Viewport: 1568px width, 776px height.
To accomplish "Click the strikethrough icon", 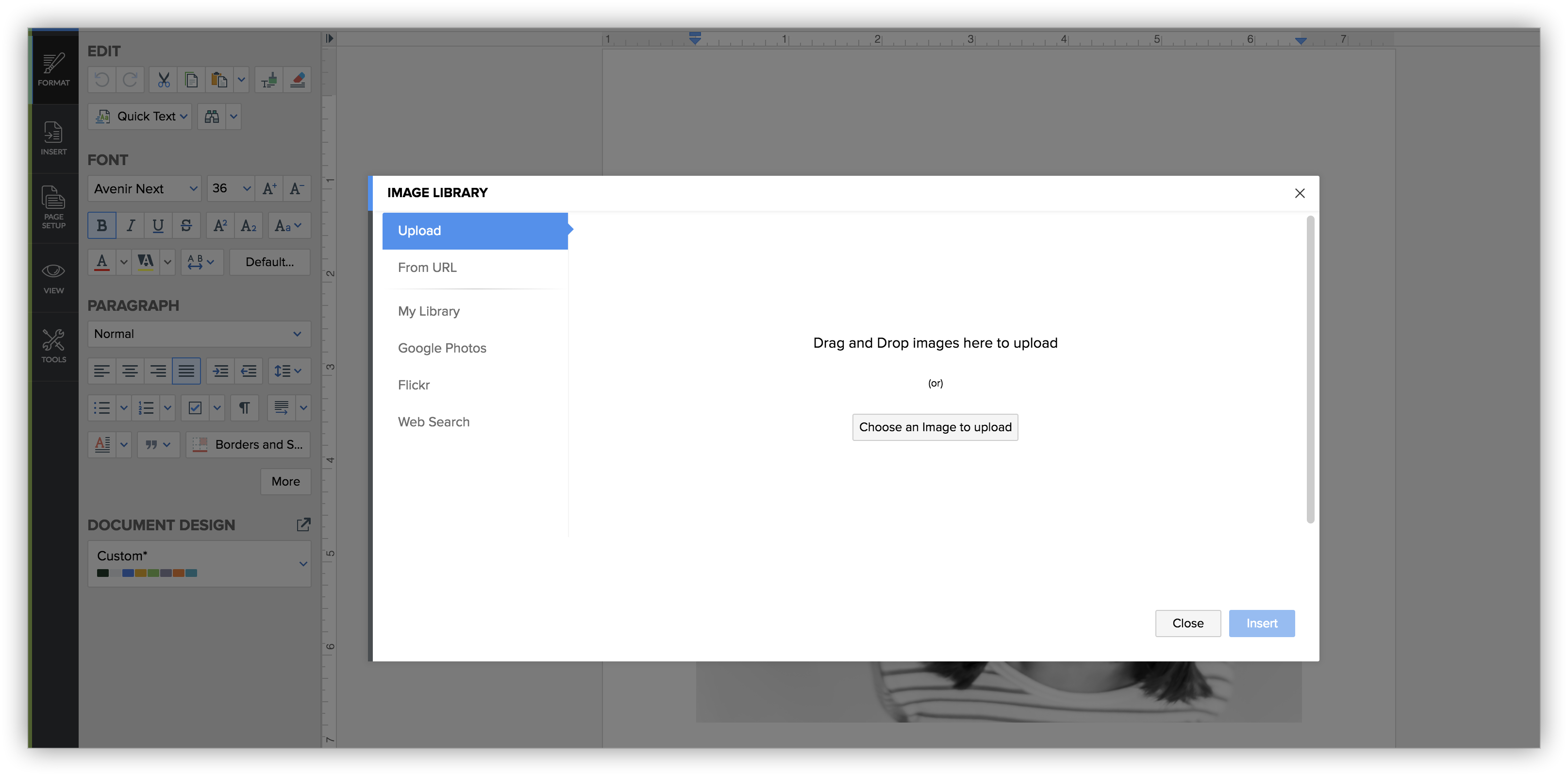I will (x=186, y=226).
